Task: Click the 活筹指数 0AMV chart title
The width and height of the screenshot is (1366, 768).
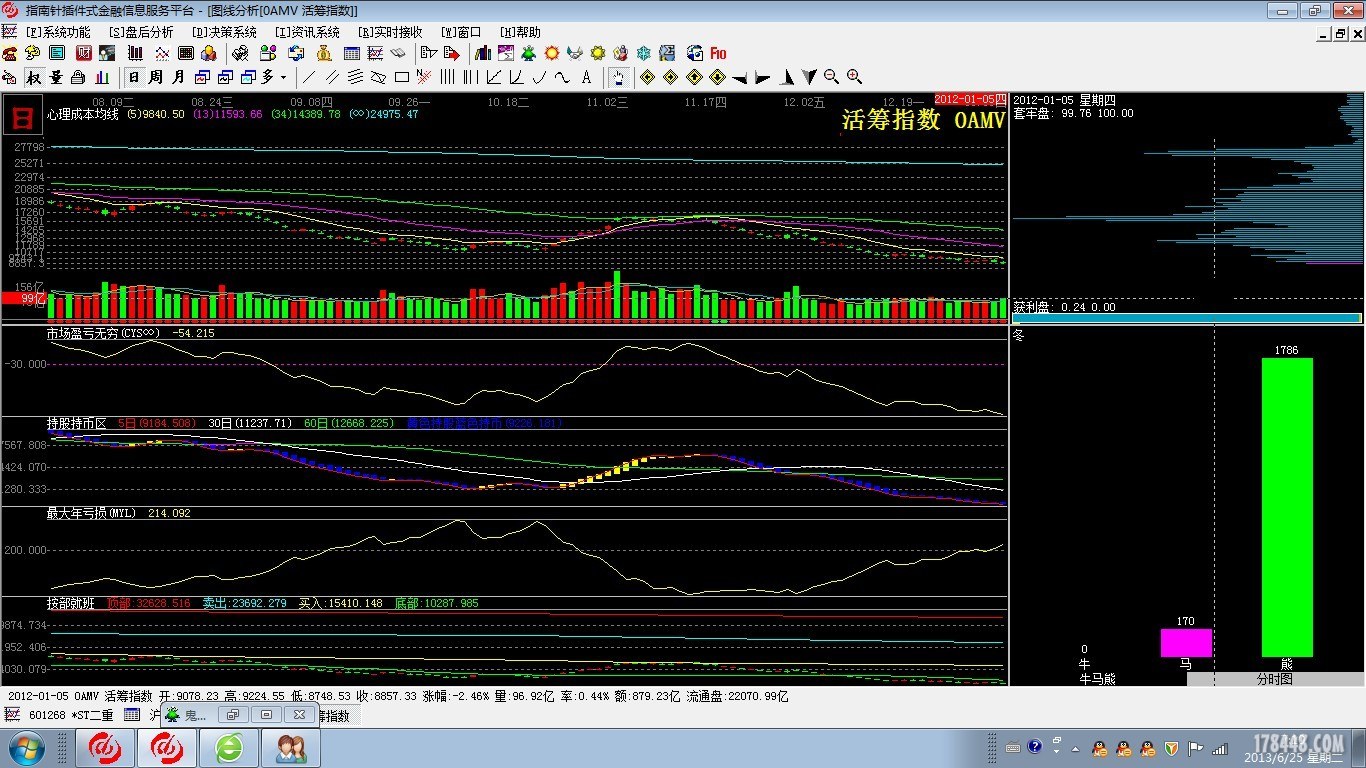Action: coord(922,120)
